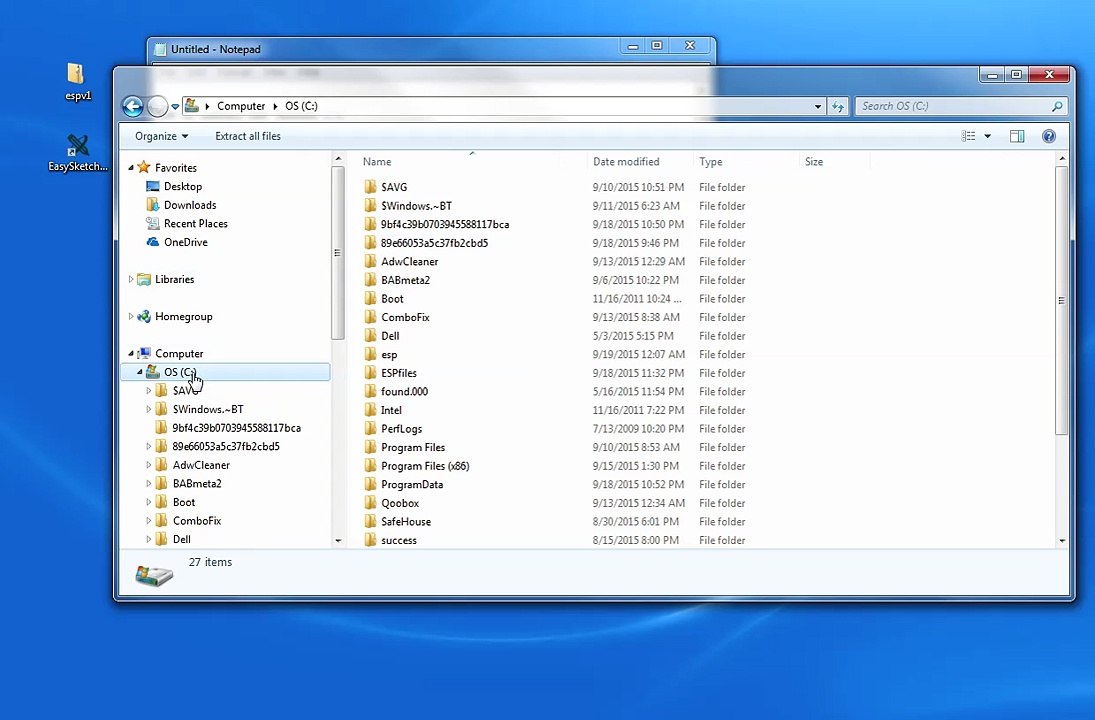The width and height of the screenshot is (1095, 720).
Task: Click the navigation pane scroll-down arrow
Action: point(339,541)
